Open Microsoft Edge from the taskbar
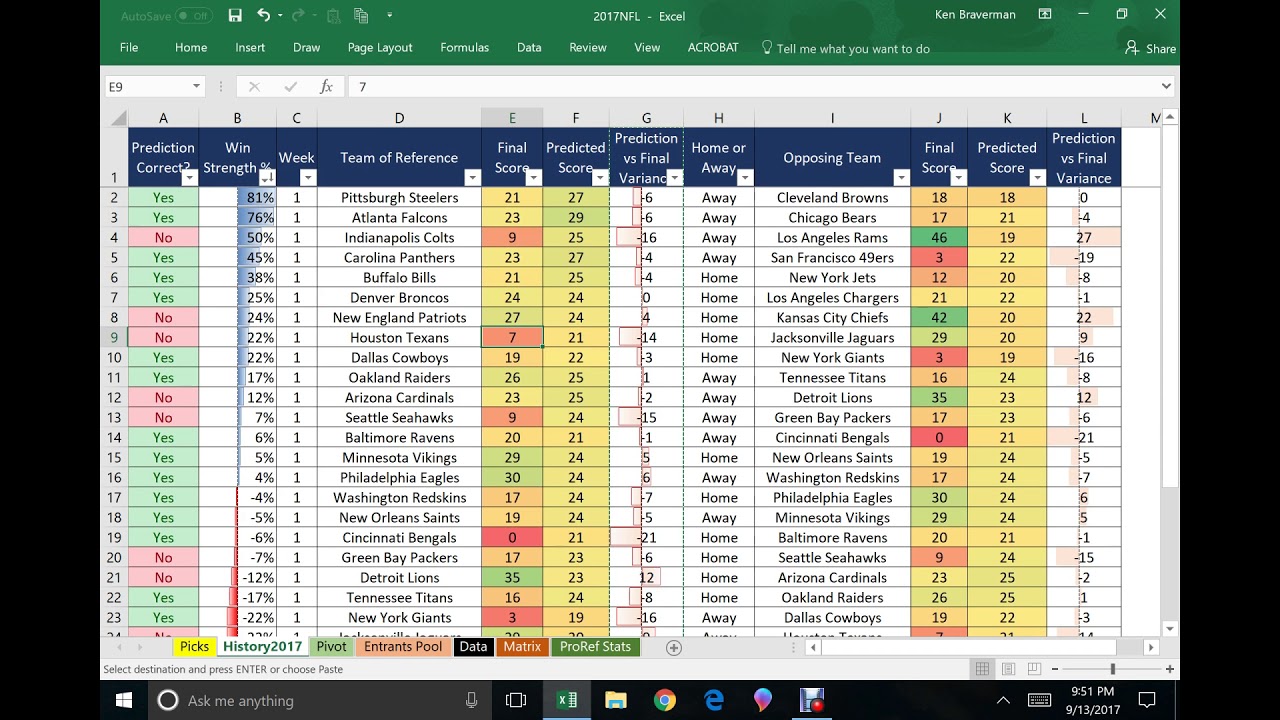Viewport: 1280px width, 720px height. (714, 700)
